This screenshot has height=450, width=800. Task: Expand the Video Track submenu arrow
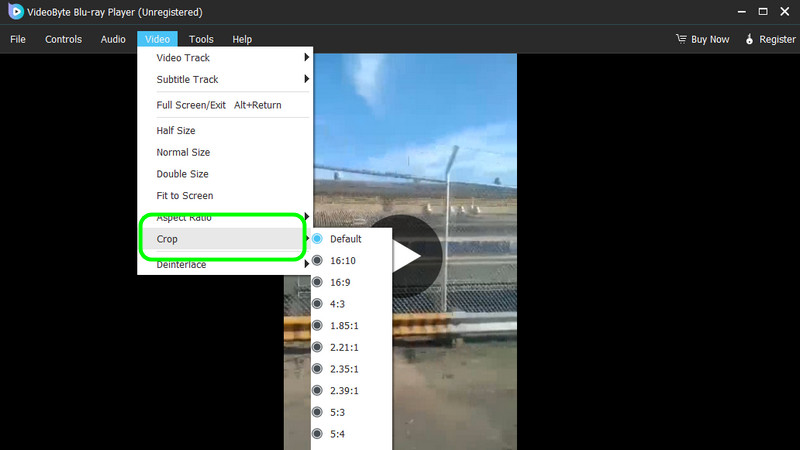coord(306,57)
